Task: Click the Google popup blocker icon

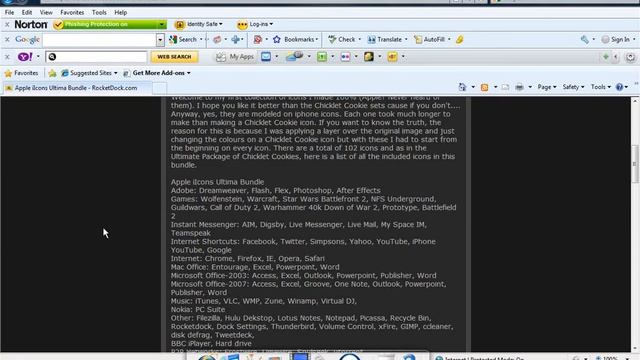Action: (258, 40)
